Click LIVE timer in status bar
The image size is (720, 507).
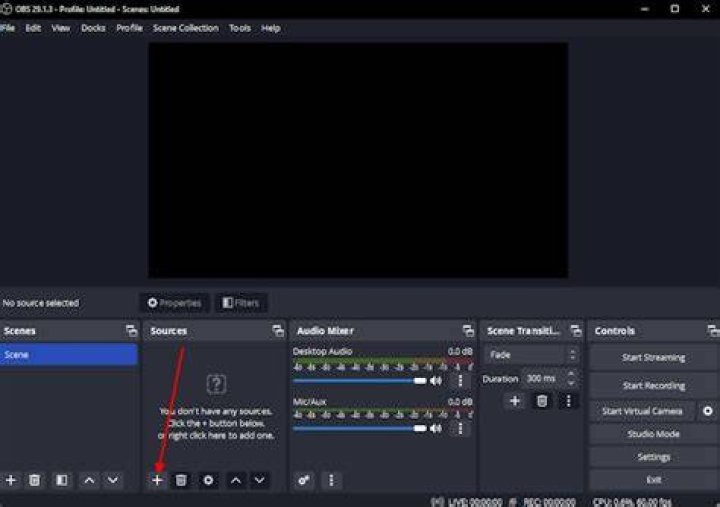475,502
